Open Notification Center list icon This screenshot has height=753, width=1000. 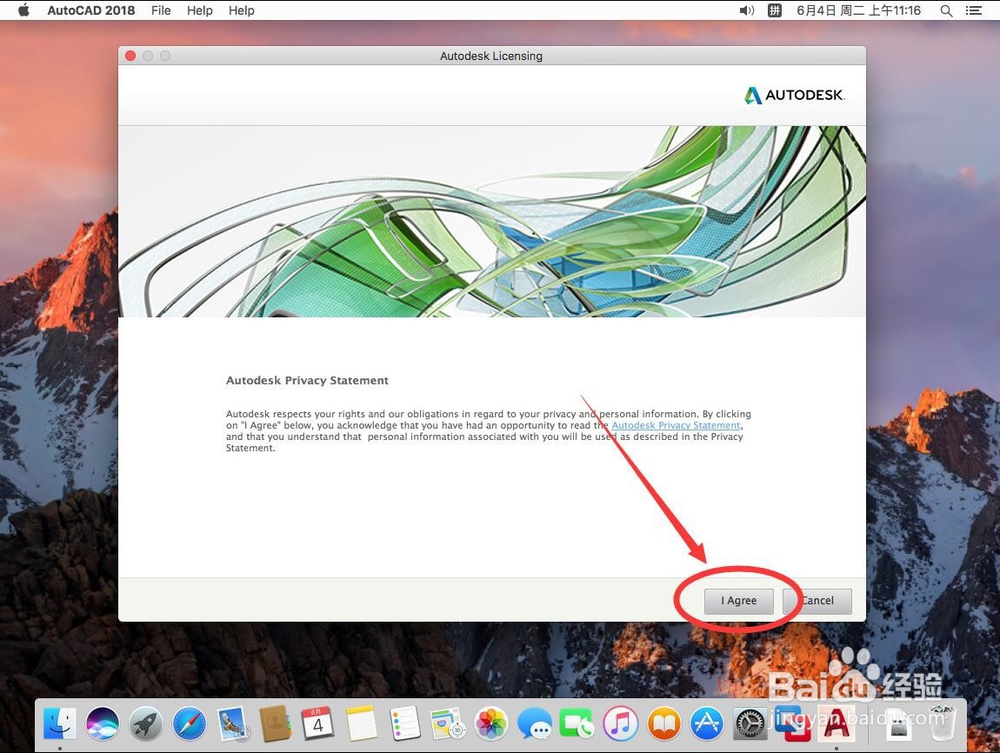973,10
